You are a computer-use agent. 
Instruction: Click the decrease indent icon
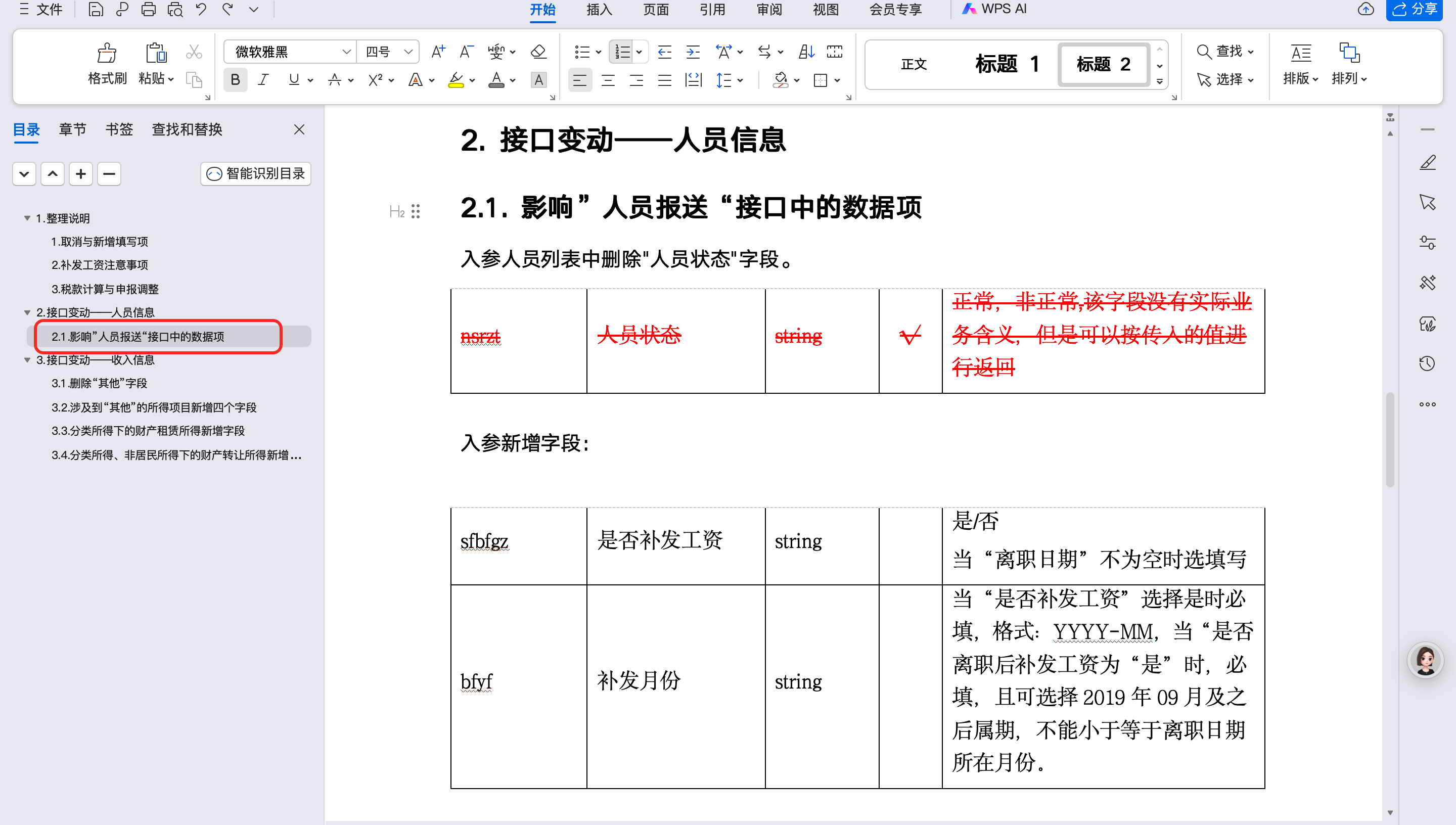(664, 52)
